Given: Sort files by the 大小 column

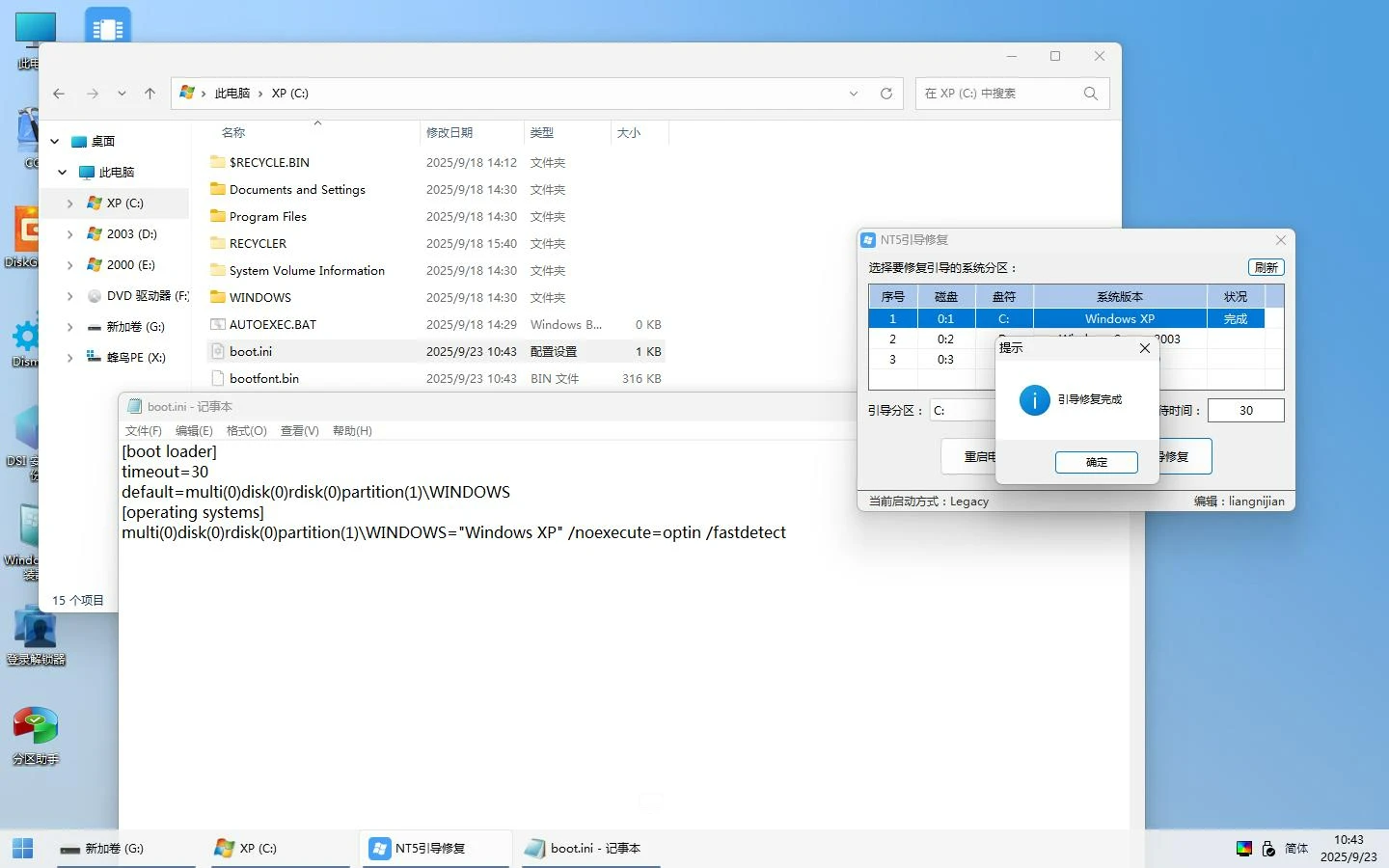Looking at the screenshot, I should pyautogui.click(x=629, y=133).
